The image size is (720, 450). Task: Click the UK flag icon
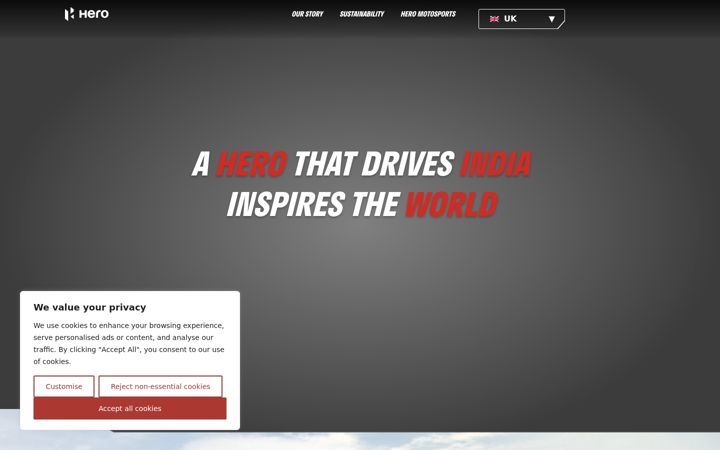pyautogui.click(x=494, y=19)
